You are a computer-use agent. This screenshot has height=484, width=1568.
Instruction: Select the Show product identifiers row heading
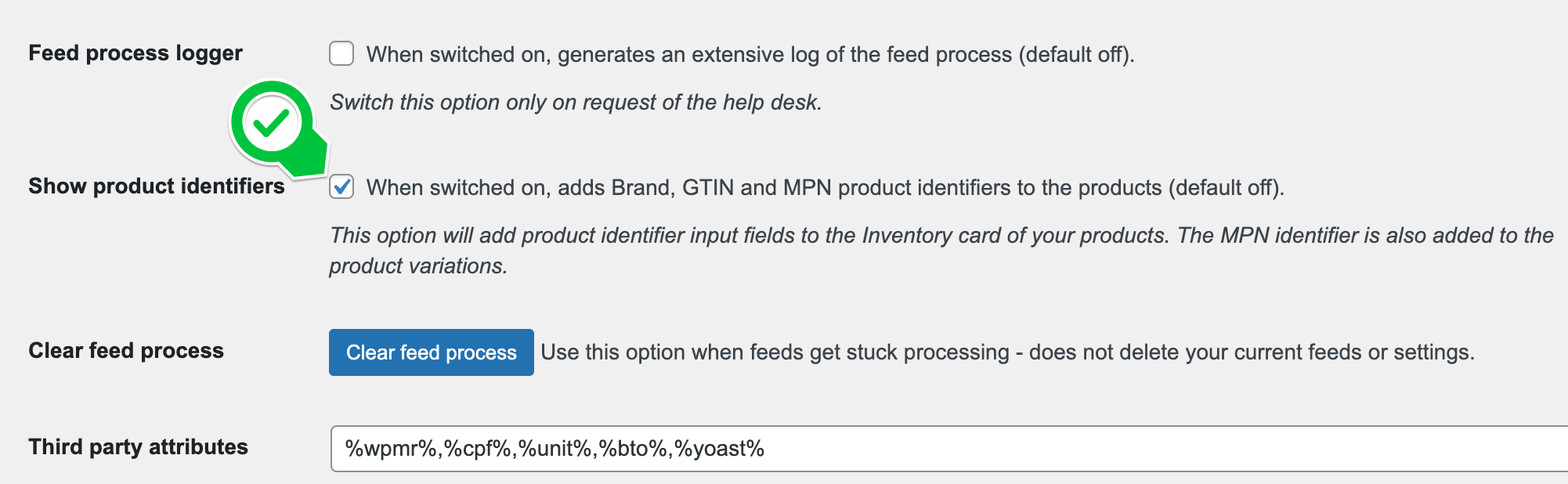click(157, 186)
